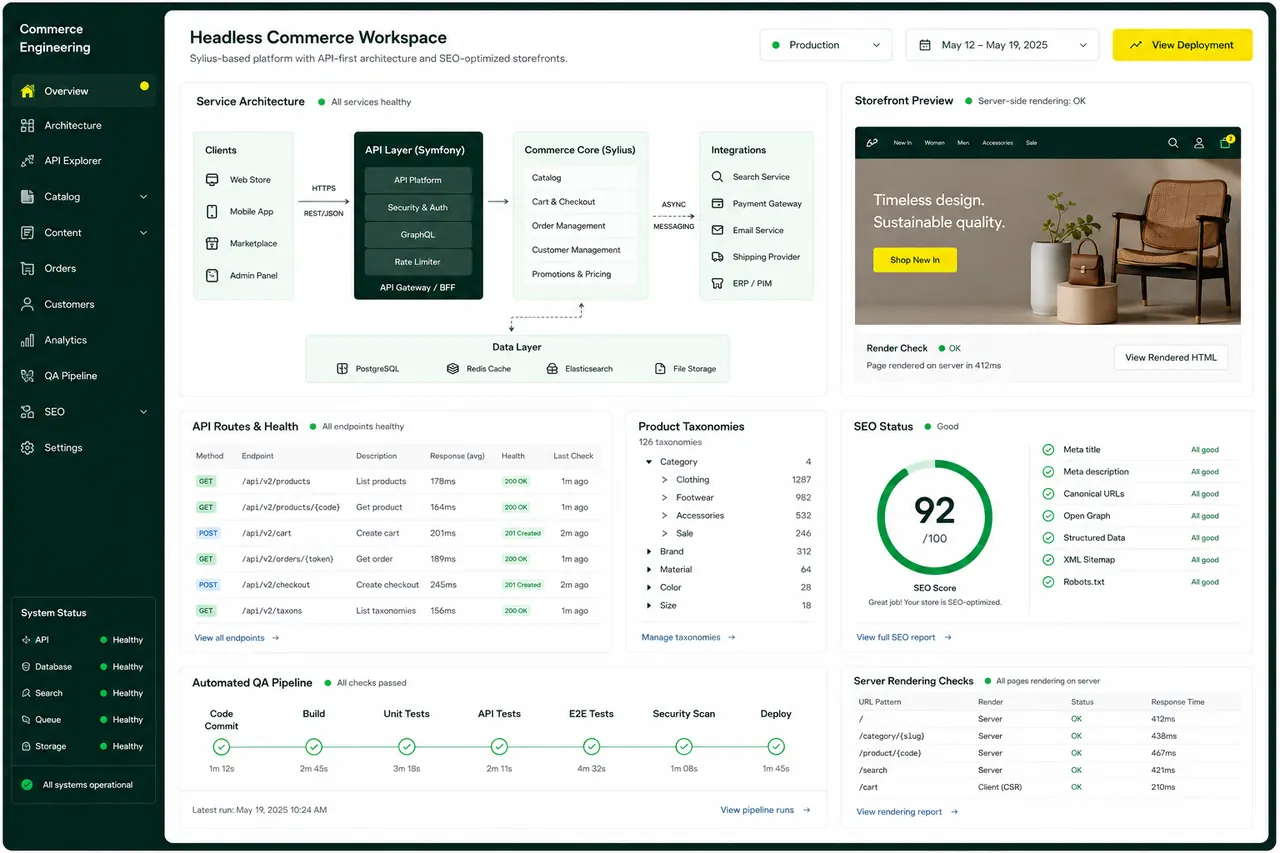This screenshot has width=1280, height=853.
Task: Click the Email Service envelope icon
Action: coord(717,230)
